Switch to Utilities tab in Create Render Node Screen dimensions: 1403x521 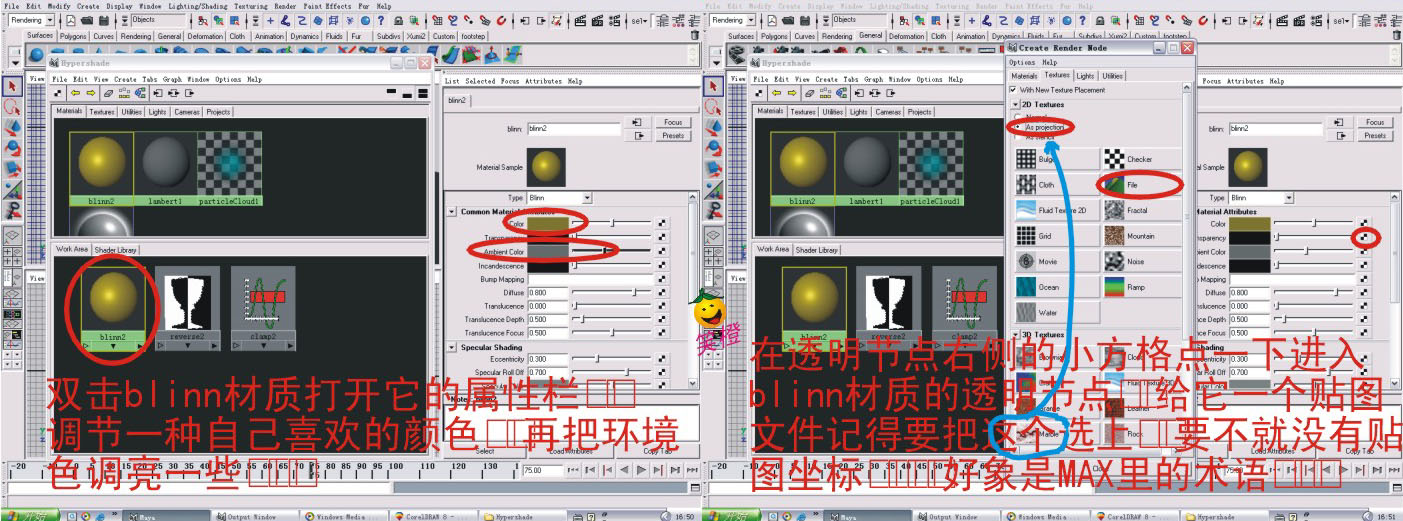coord(1113,76)
